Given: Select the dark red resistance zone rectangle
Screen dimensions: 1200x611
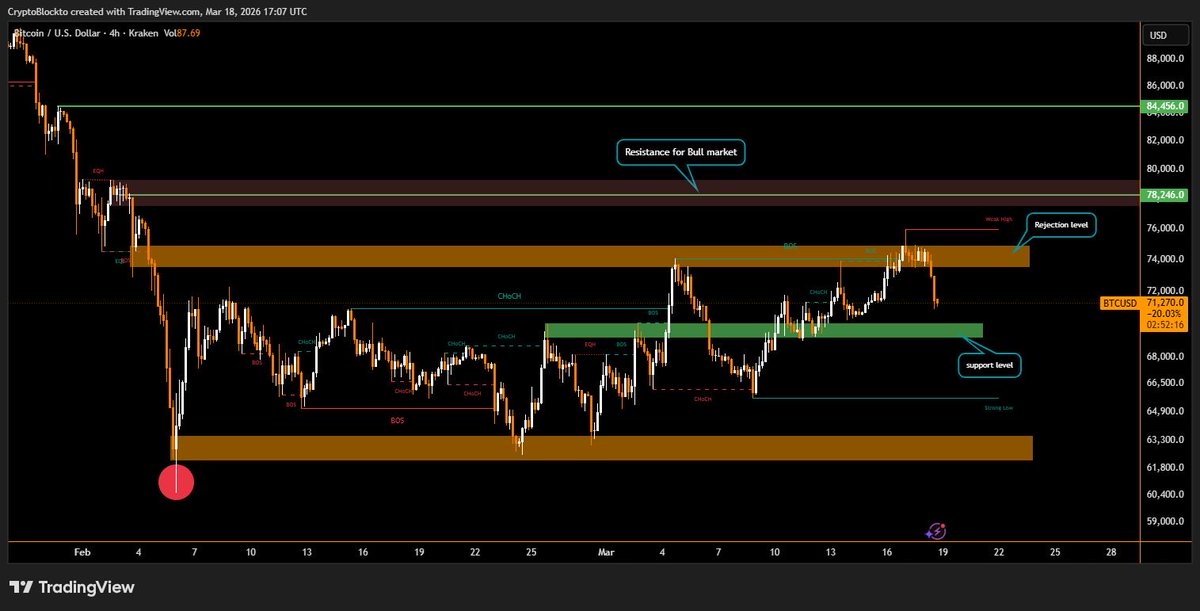Looking at the screenshot, I should tap(623, 193).
